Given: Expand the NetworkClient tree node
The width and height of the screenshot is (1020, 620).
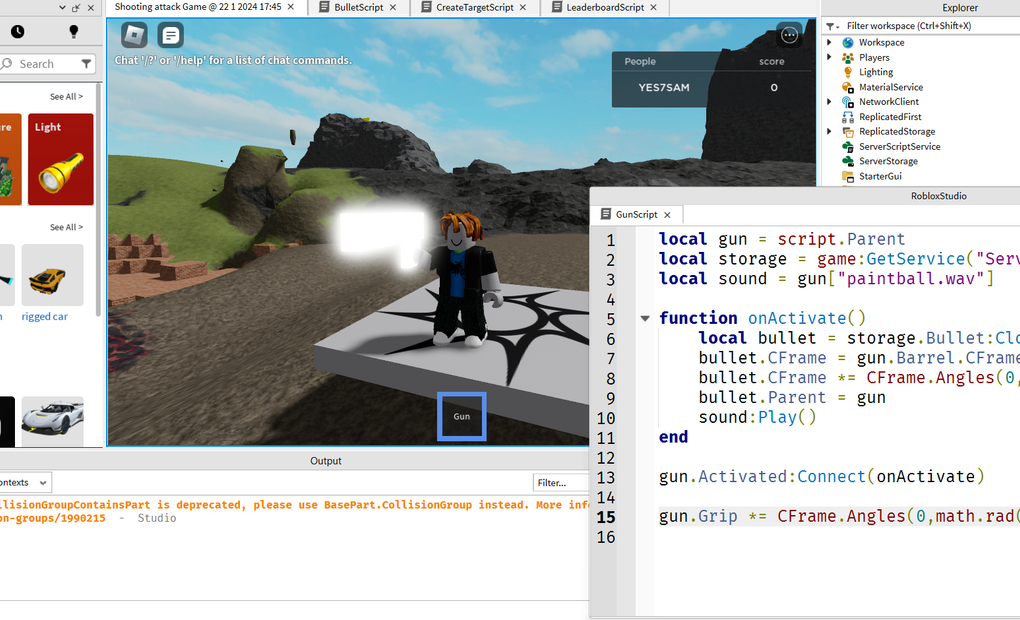Looking at the screenshot, I should pyautogui.click(x=829, y=101).
